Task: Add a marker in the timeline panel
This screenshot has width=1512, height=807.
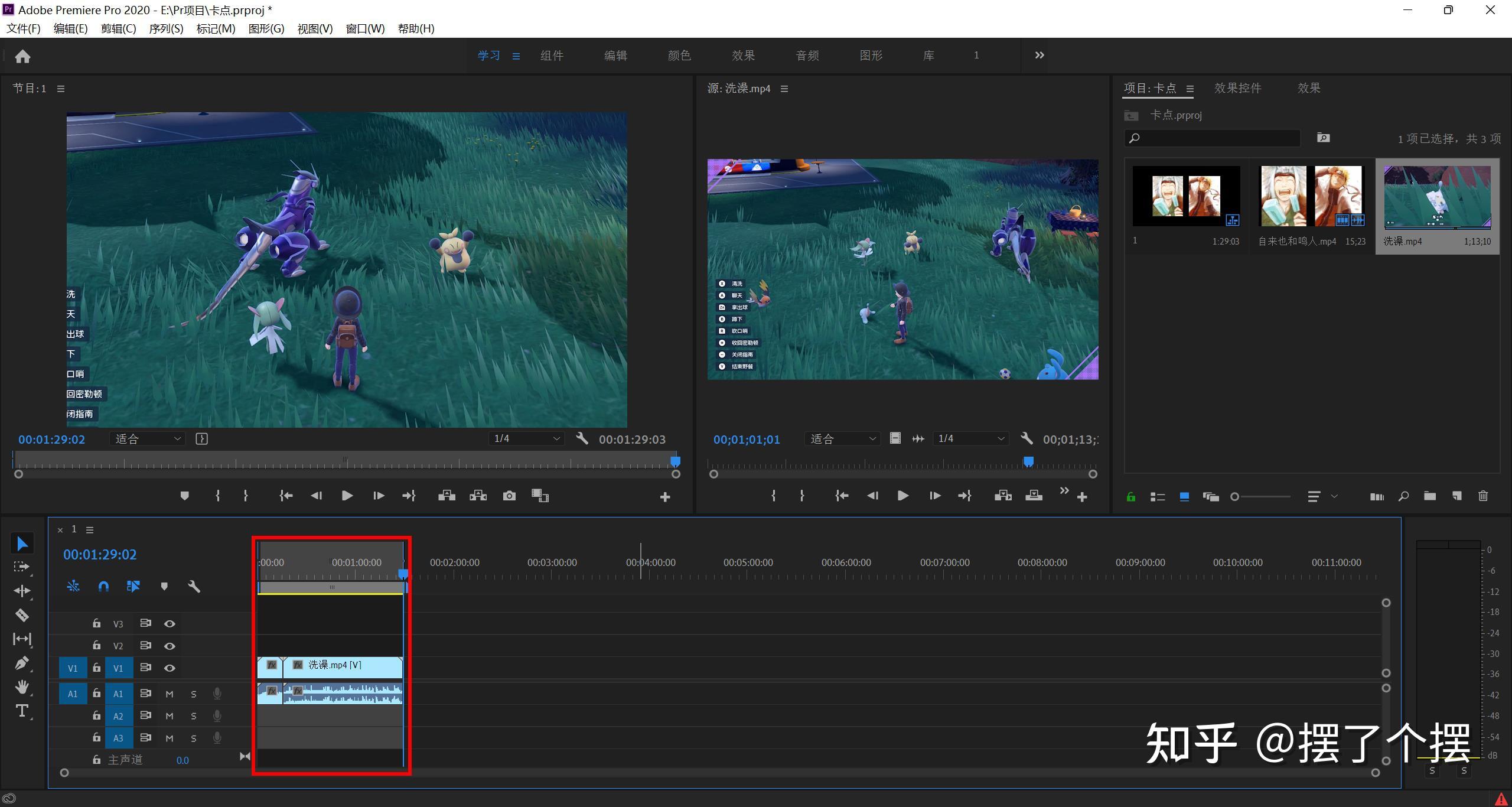Action: (x=164, y=586)
